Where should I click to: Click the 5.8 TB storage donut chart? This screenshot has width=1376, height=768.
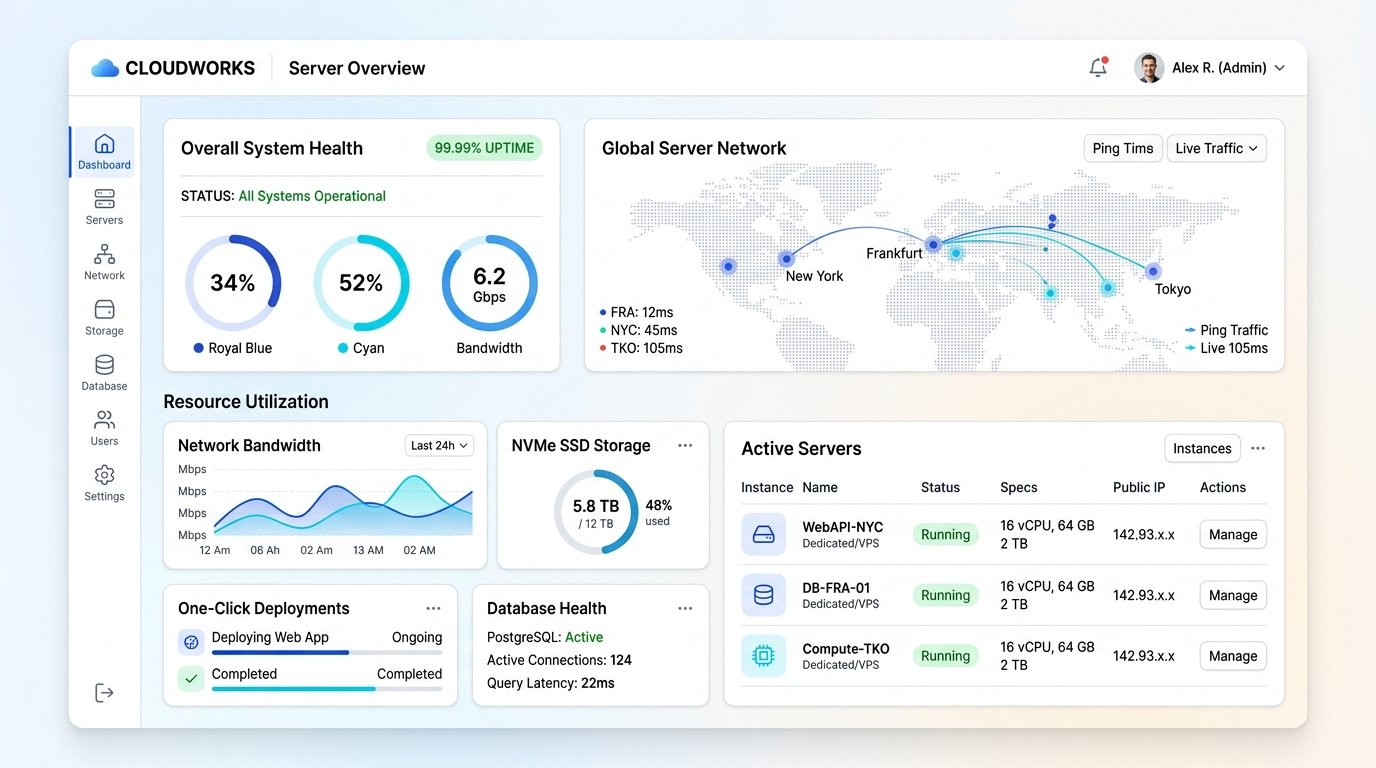pos(596,512)
